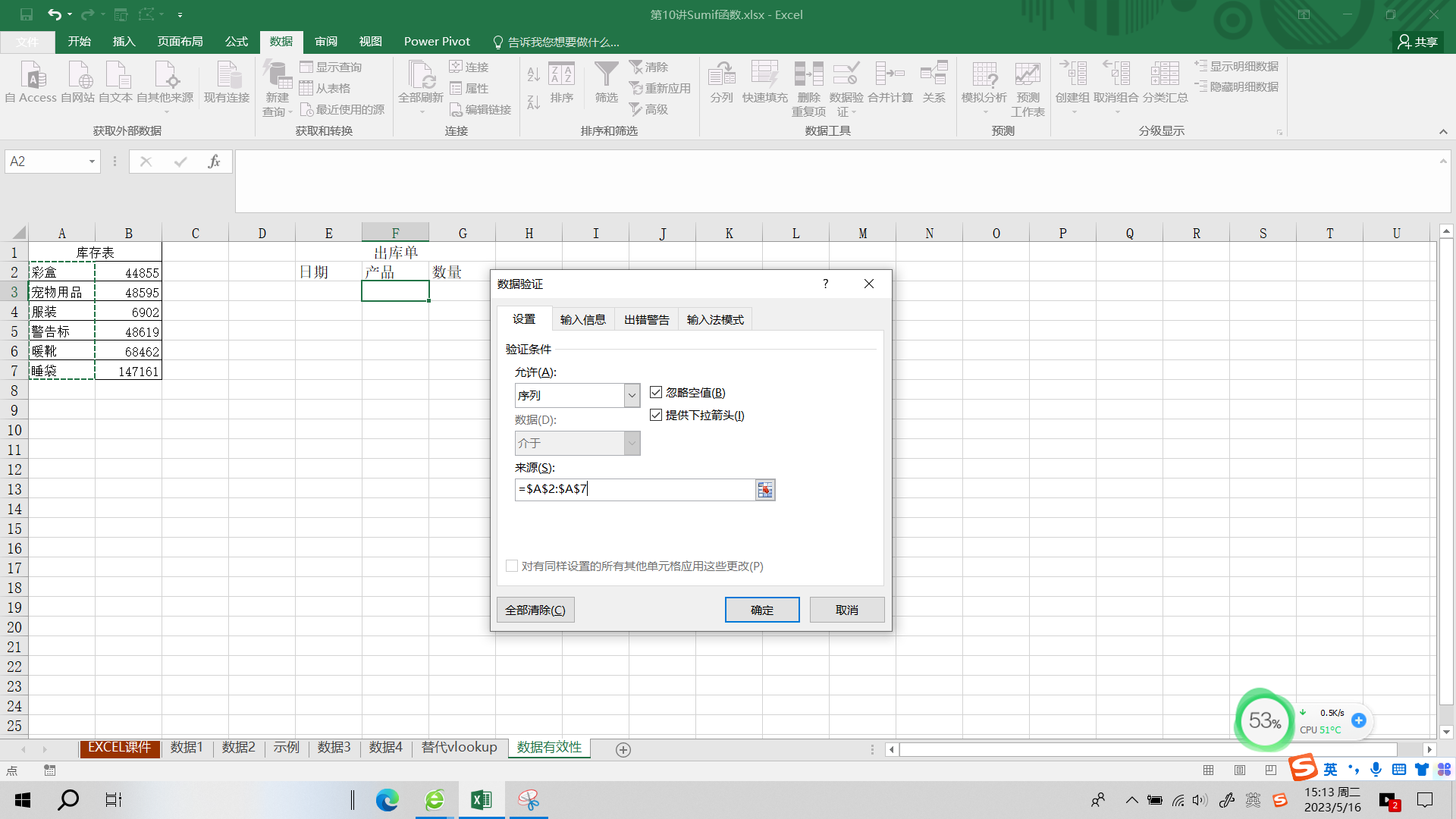Viewport: 1456px width, 819px height.
Task: Click the Excel icon in the taskbar
Action: (x=482, y=799)
